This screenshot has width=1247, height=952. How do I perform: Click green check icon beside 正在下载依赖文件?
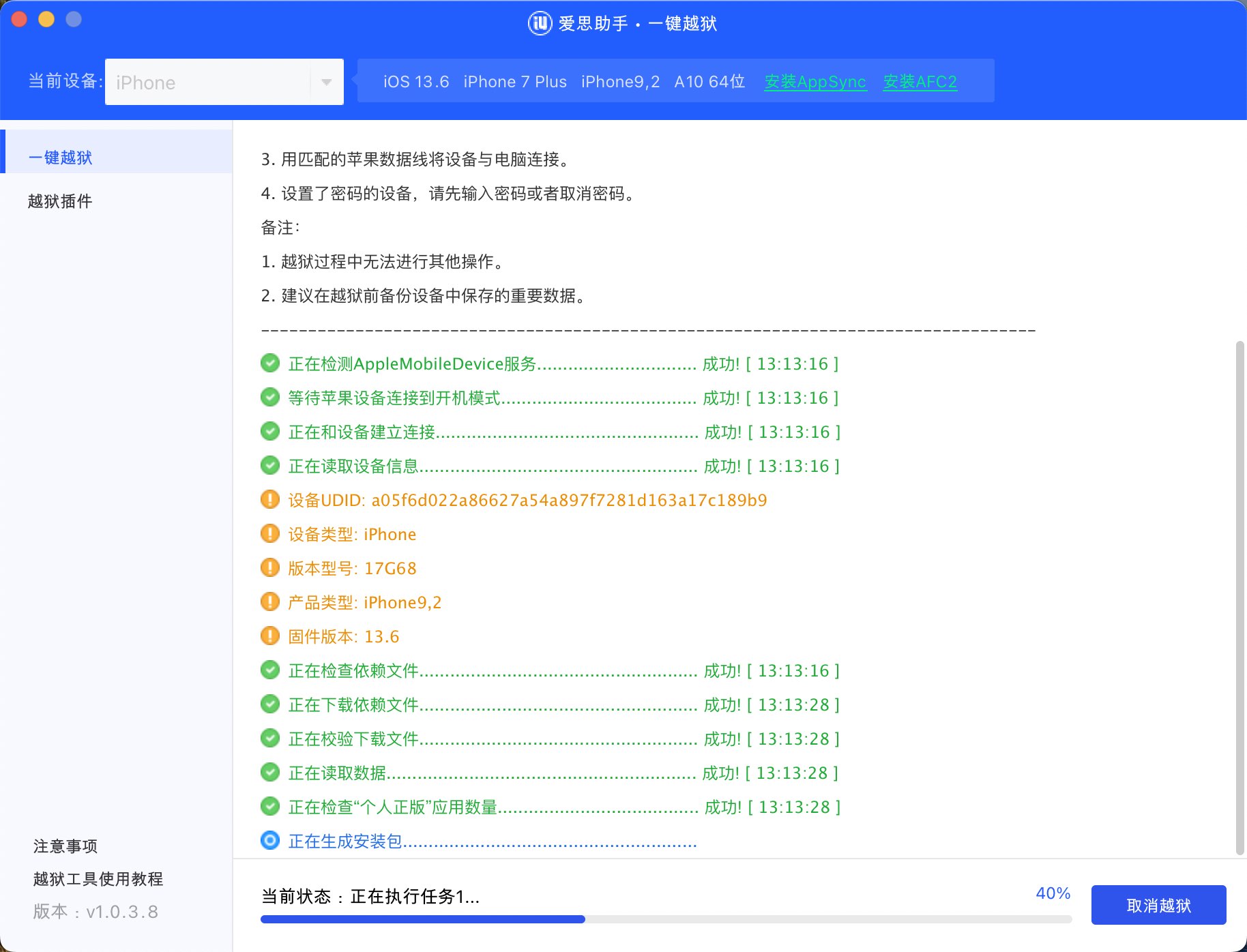270,704
